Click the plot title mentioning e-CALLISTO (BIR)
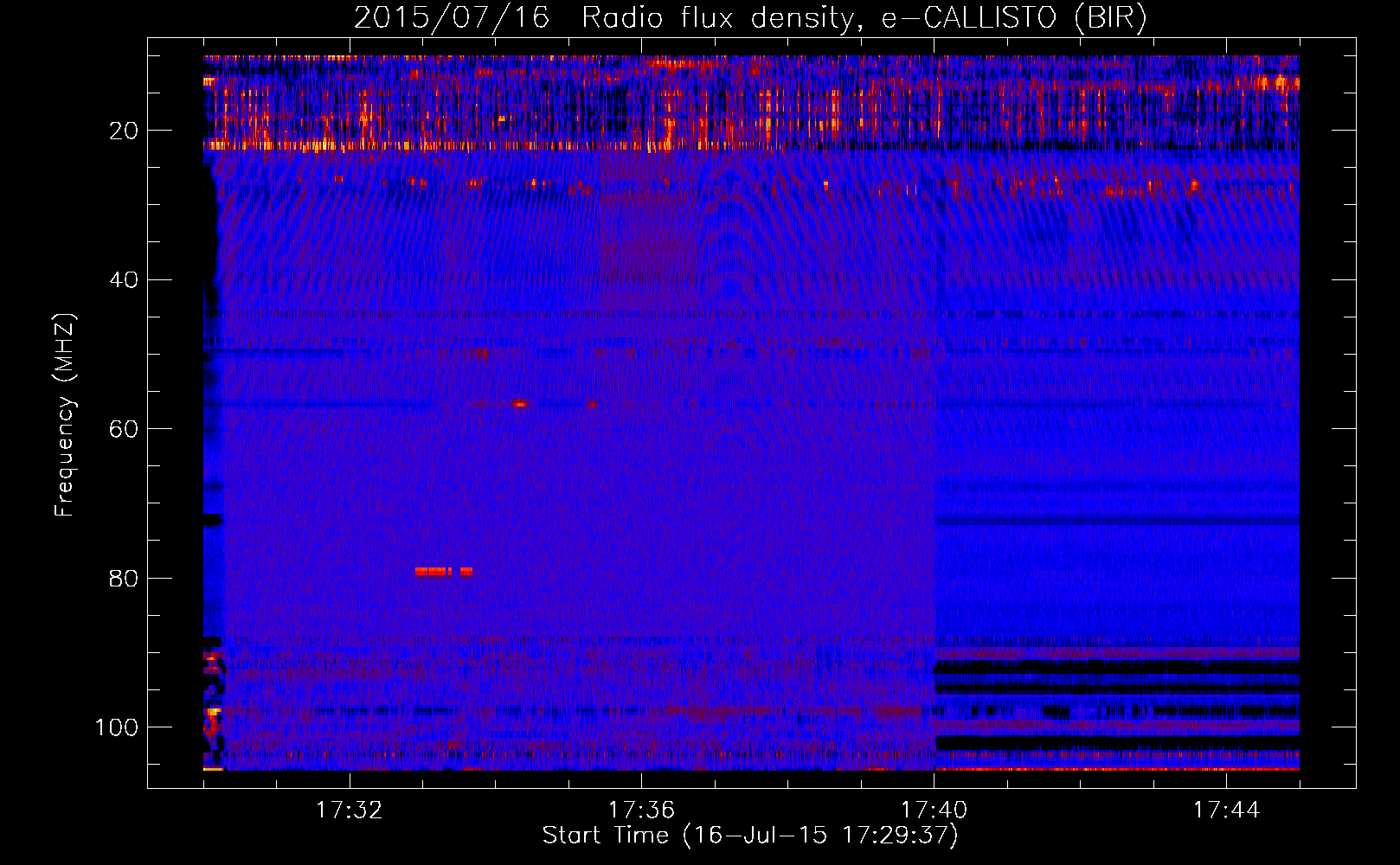The image size is (1400, 865). (x=750, y=18)
